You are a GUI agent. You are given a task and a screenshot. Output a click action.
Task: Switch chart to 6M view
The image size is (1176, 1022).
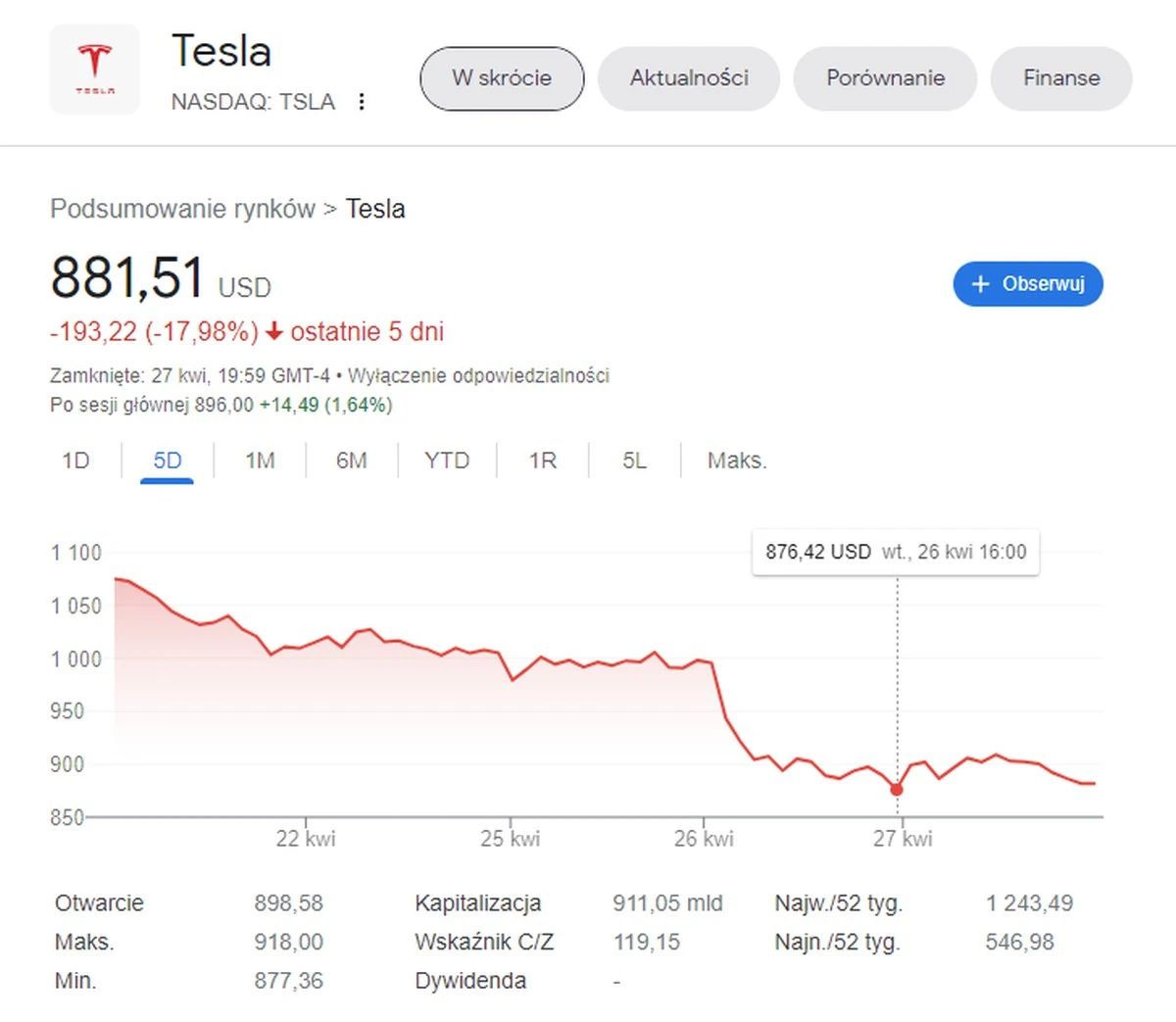(351, 460)
